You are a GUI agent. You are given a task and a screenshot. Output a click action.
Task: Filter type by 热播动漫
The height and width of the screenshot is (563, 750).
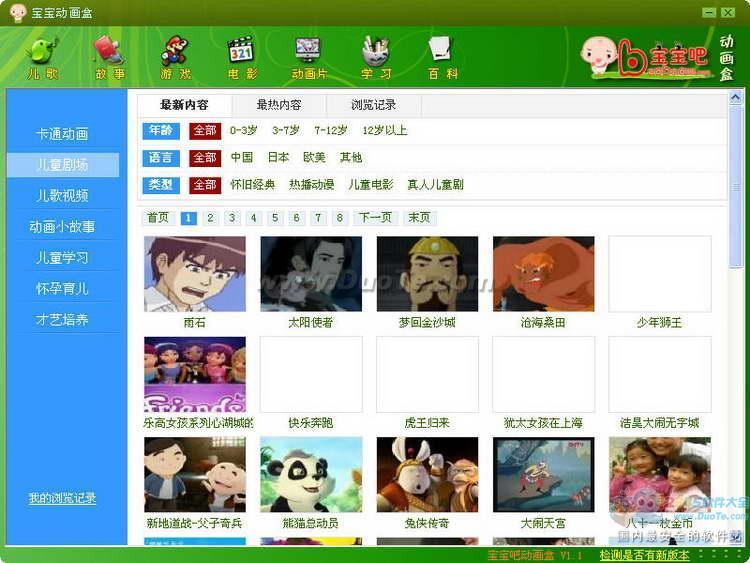coord(311,185)
